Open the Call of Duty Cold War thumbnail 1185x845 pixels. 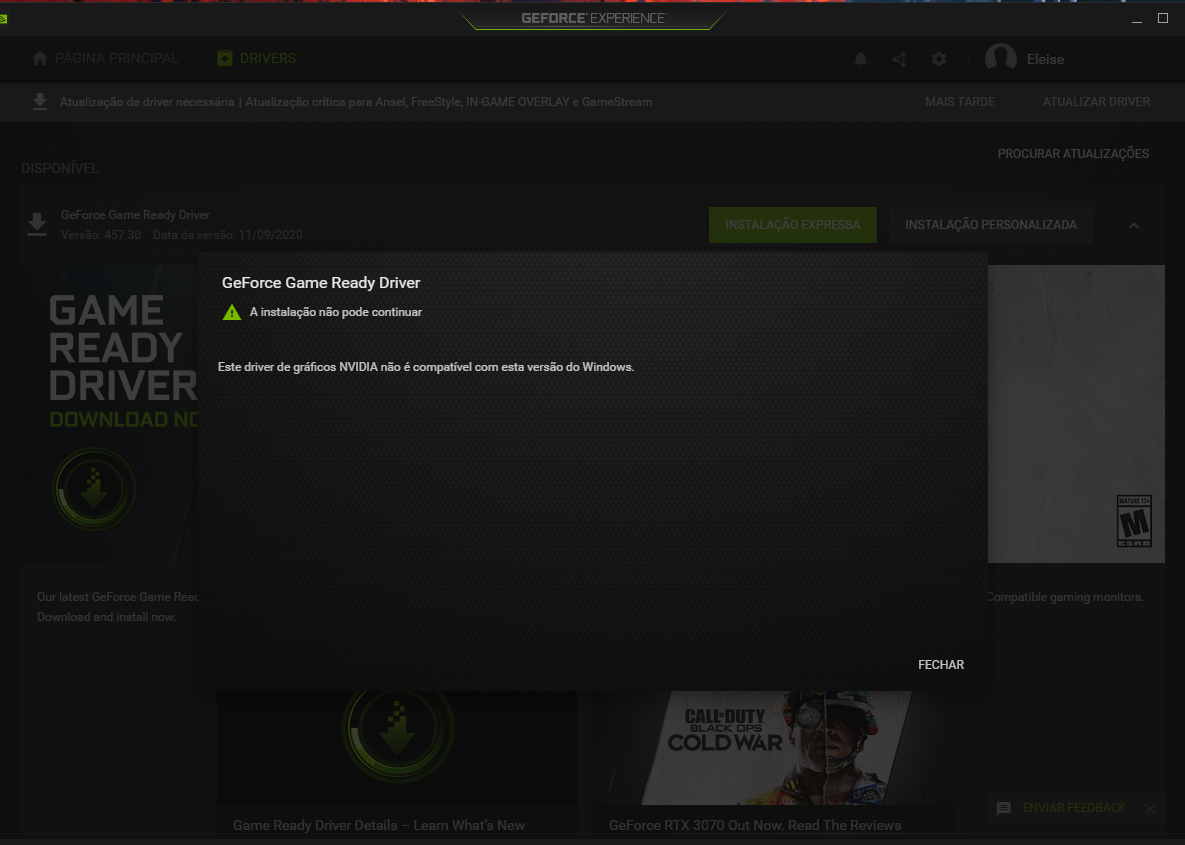pos(771,748)
